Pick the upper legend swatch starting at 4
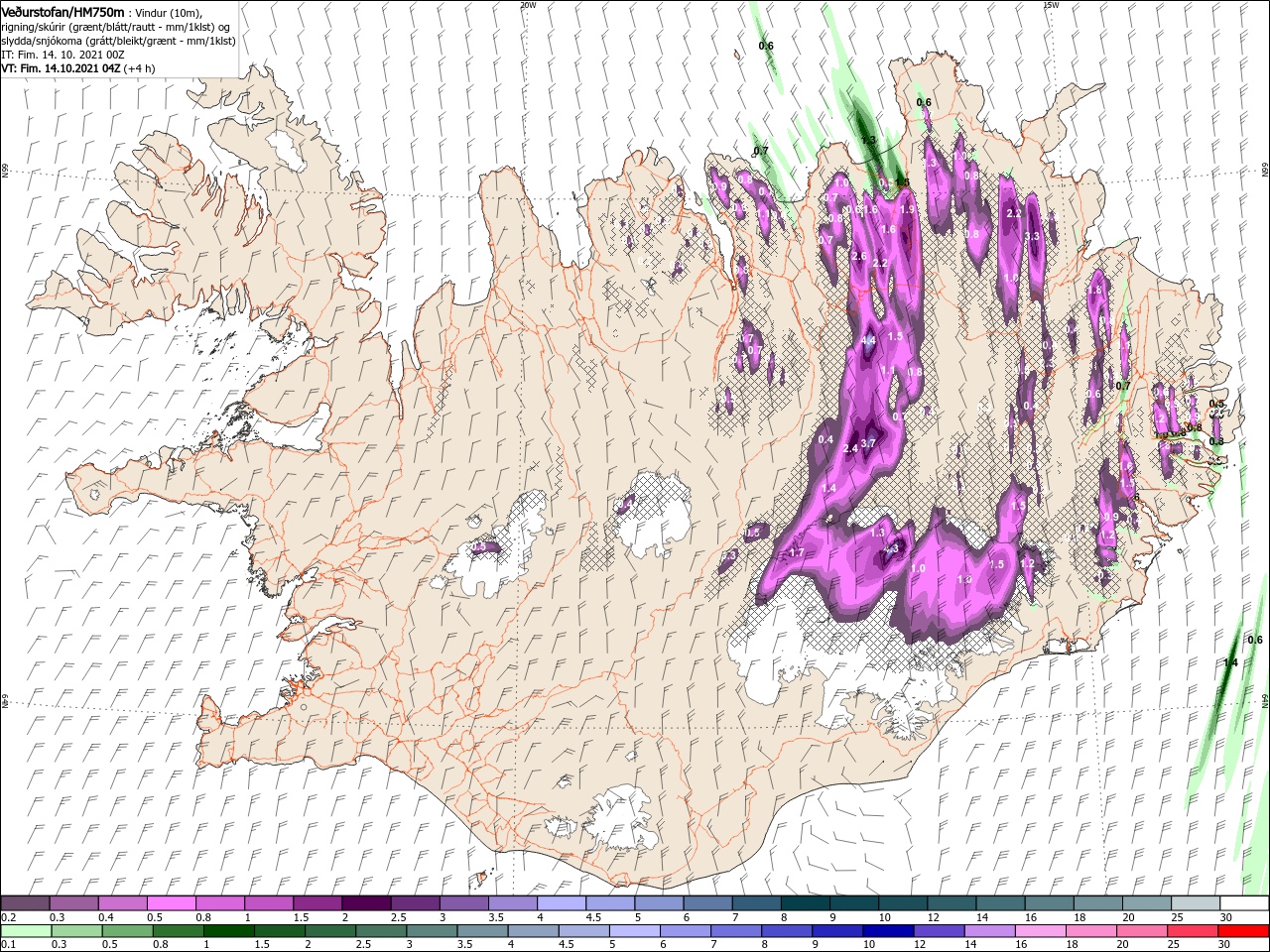Image resolution: width=1270 pixels, height=952 pixels. coord(561,903)
